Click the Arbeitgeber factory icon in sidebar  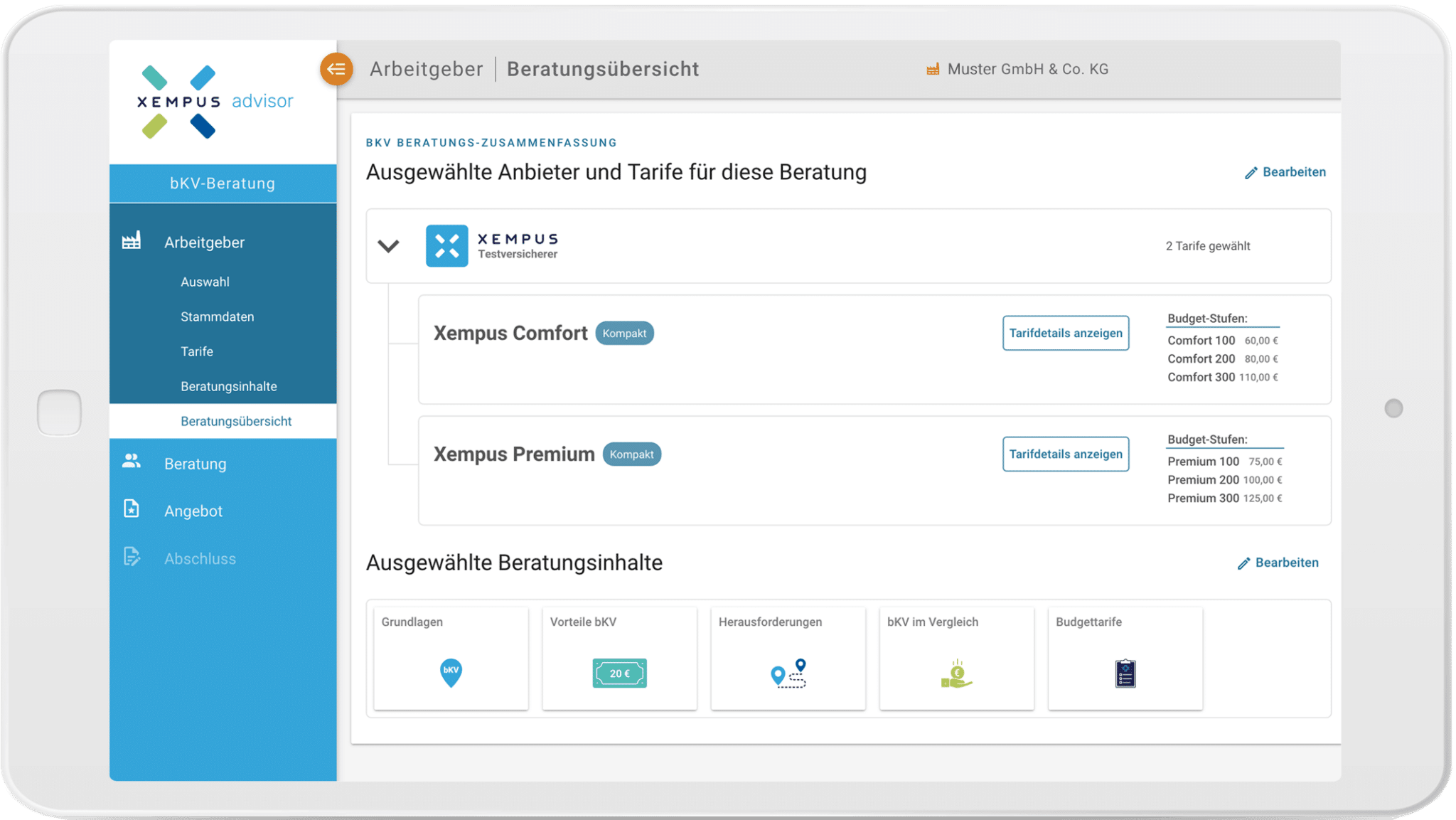(x=132, y=240)
